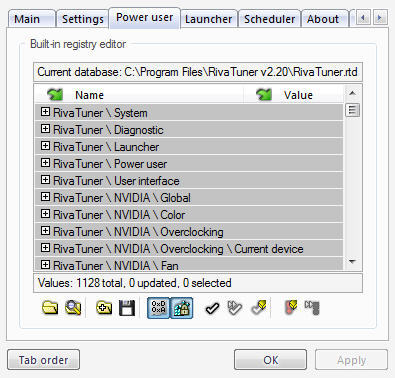Expand RivaTuner \ NVIDIA \ Overclocking node
395x378 pixels.
click(45, 231)
